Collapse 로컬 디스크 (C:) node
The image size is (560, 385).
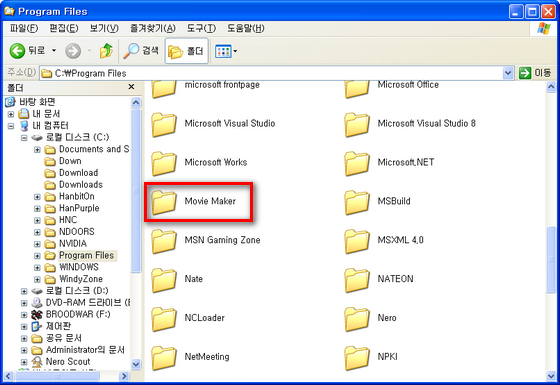click(x=24, y=138)
